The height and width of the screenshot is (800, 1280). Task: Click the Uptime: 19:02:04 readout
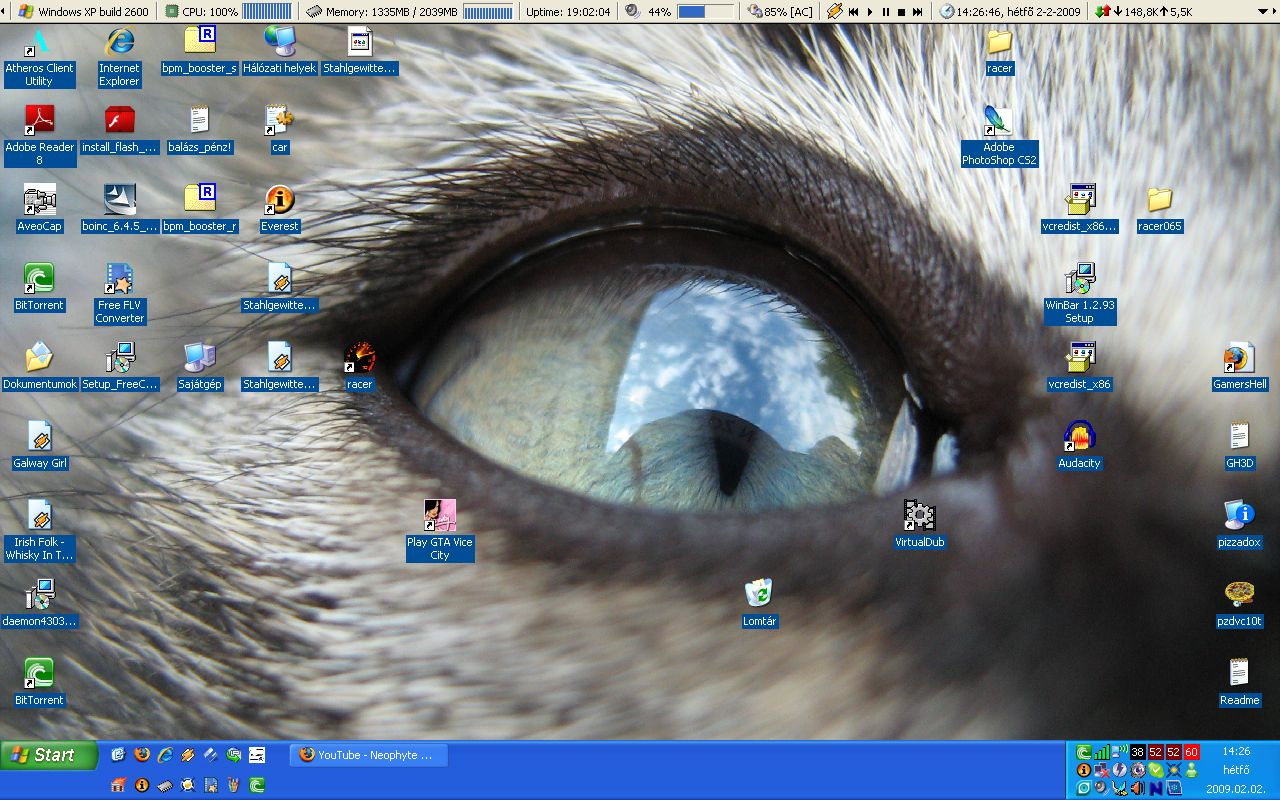[568, 12]
